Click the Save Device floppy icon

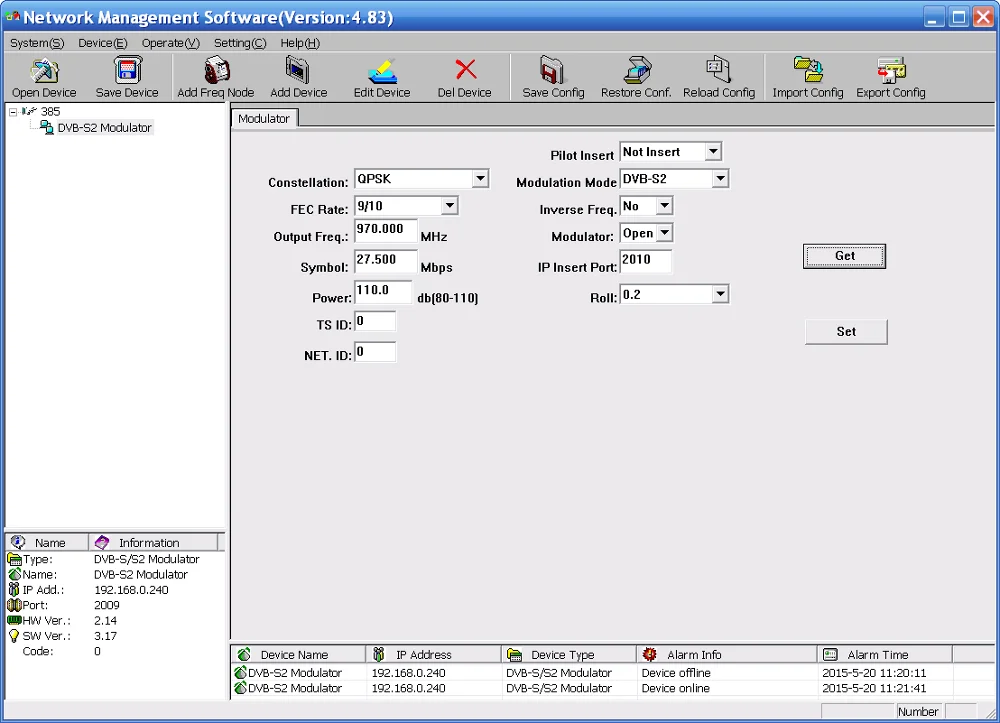(x=128, y=70)
